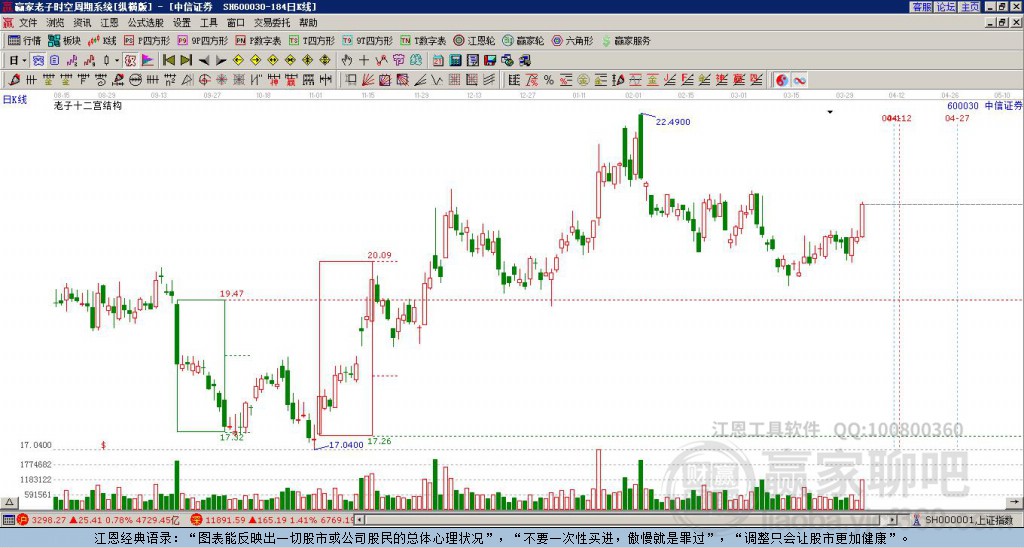
Task: Open the 江恩 menu
Action: pos(110,23)
